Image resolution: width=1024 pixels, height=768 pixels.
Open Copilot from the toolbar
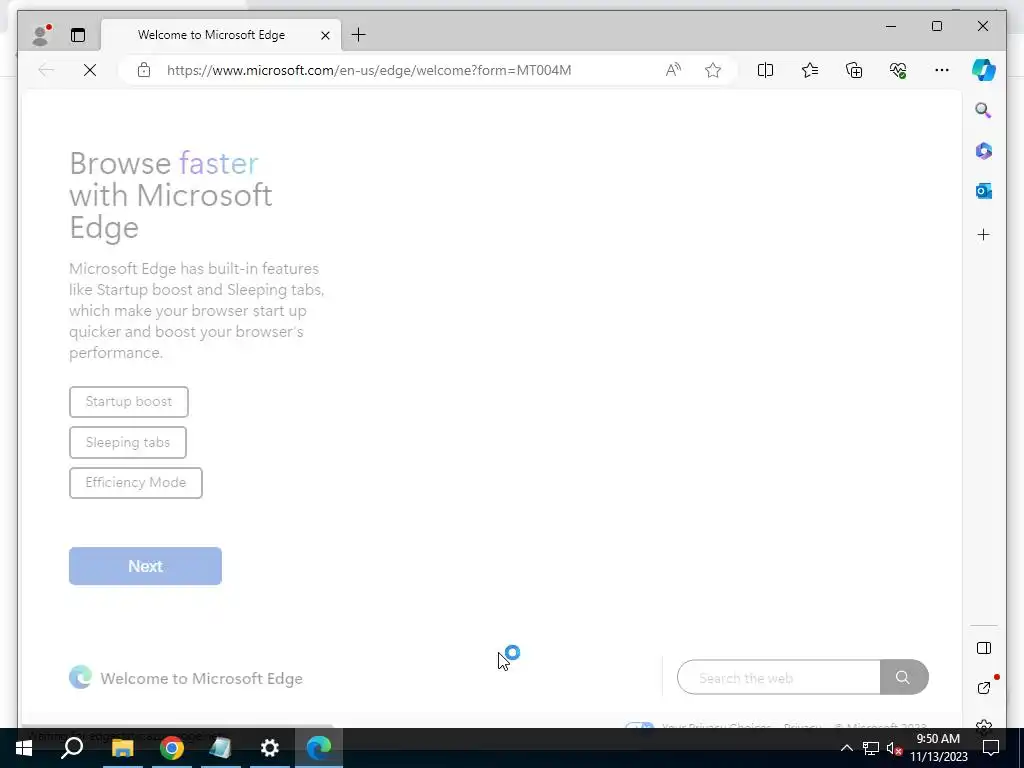pos(984,70)
